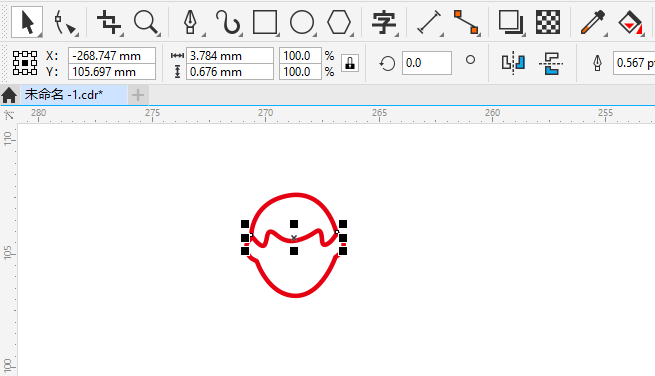Go to the Home welcome screen icon

click(x=9, y=95)
